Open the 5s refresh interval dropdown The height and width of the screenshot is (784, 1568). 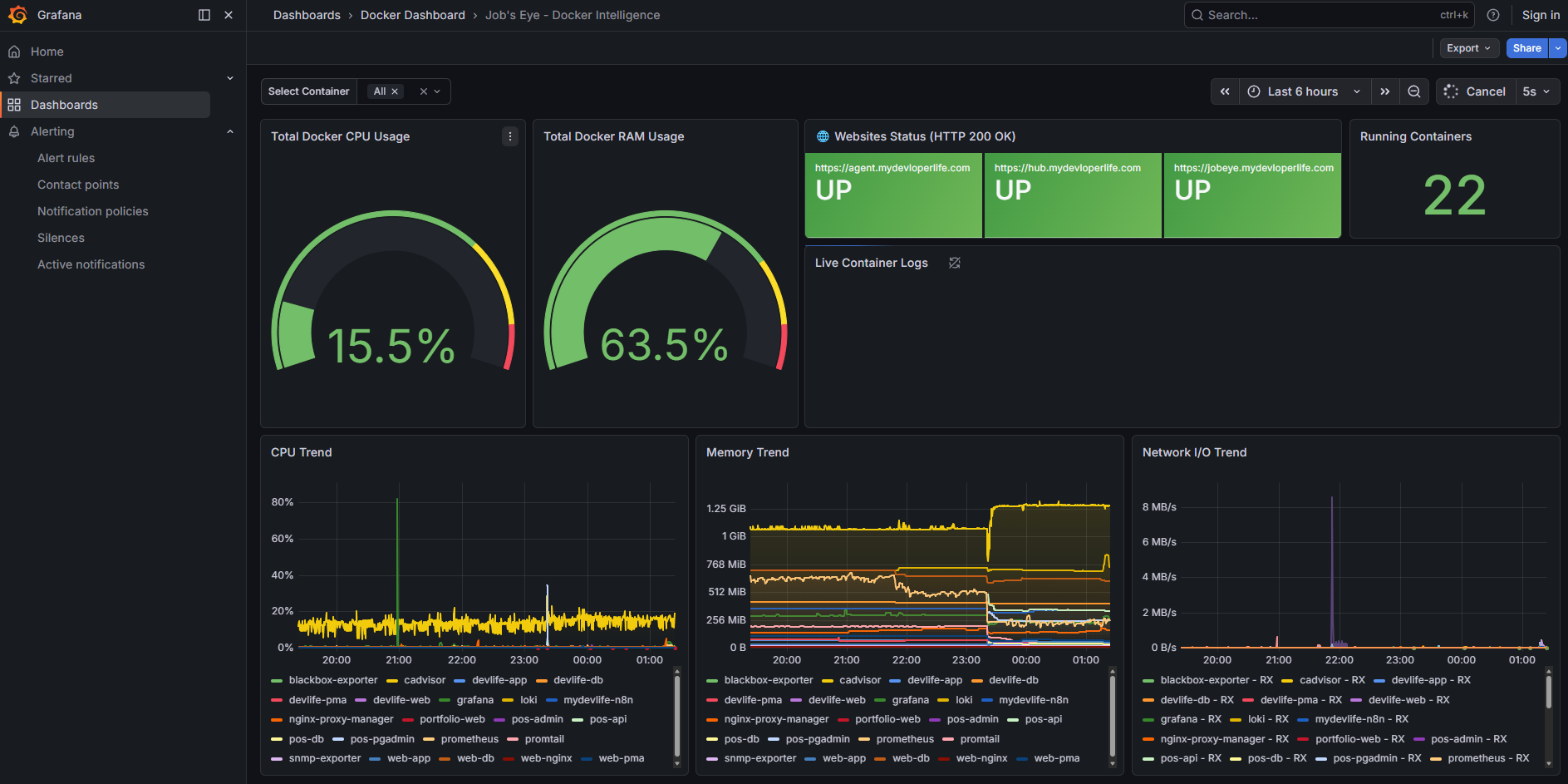click(x=1537, y=91)
